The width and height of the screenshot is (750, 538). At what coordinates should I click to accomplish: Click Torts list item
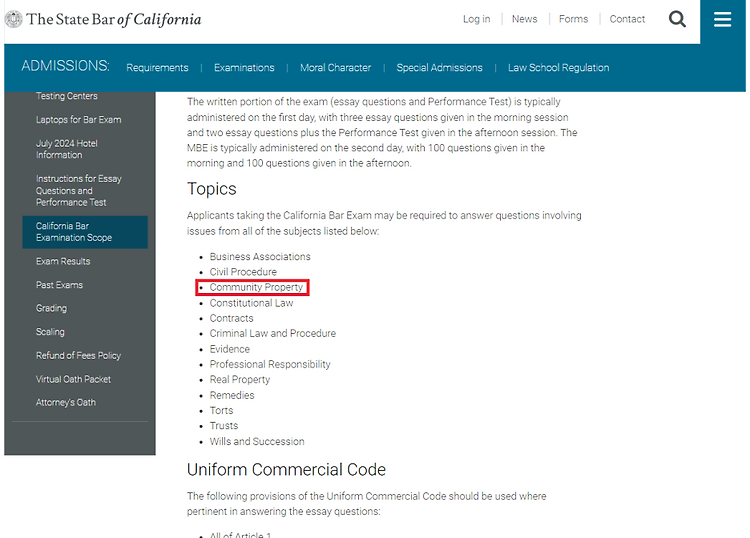click(221, 411)
